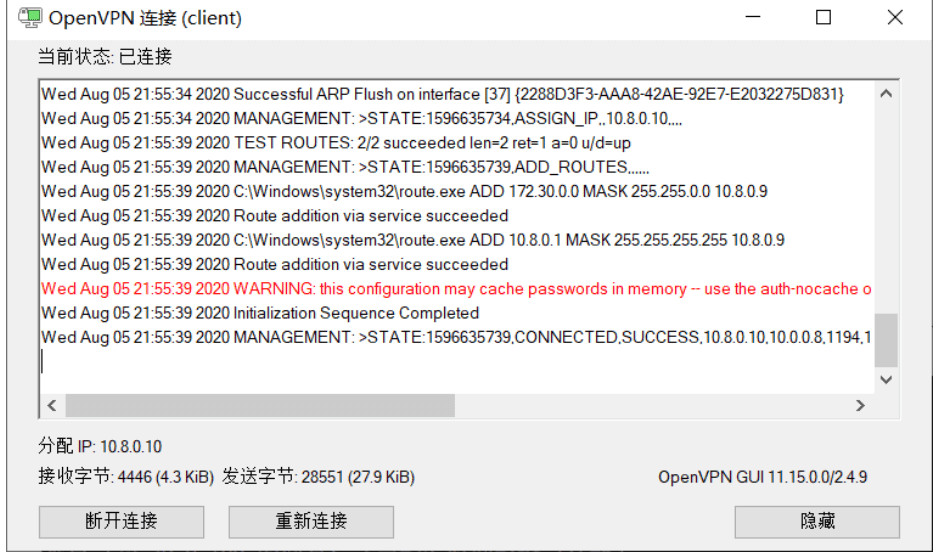Close the OpenVPN connection window
This screenshot has width=934, height=554.
895,17
